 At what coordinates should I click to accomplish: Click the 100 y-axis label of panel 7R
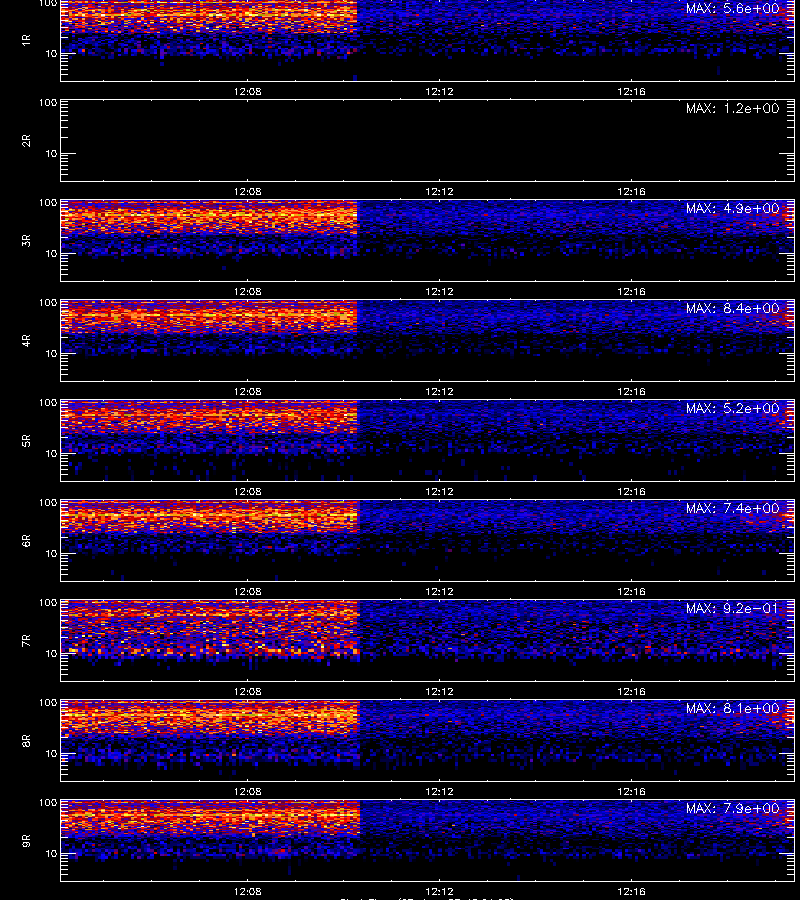coord(48,603)
